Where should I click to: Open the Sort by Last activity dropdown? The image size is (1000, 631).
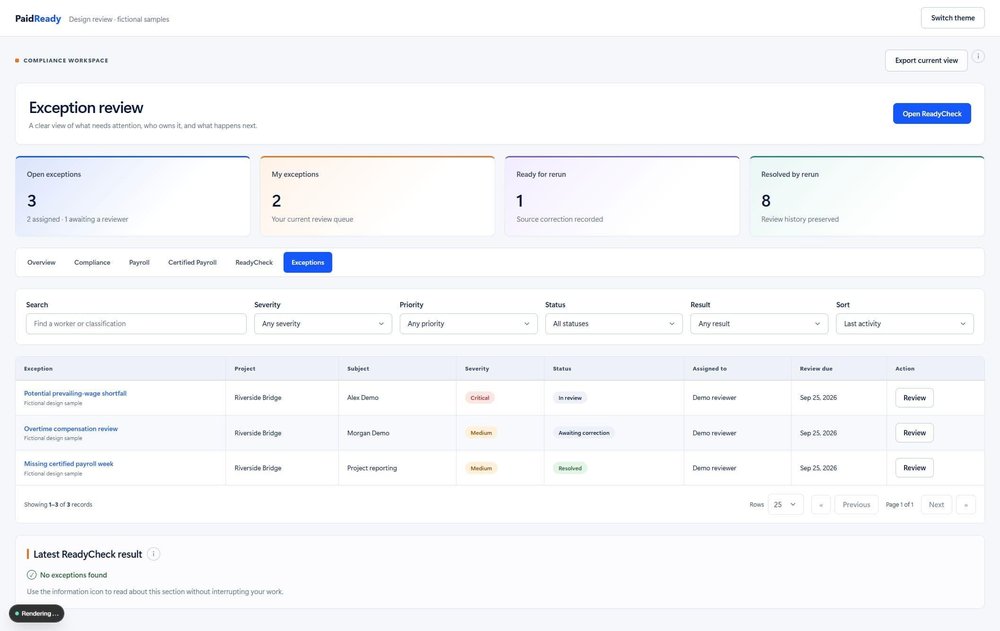tap(904, 323)
